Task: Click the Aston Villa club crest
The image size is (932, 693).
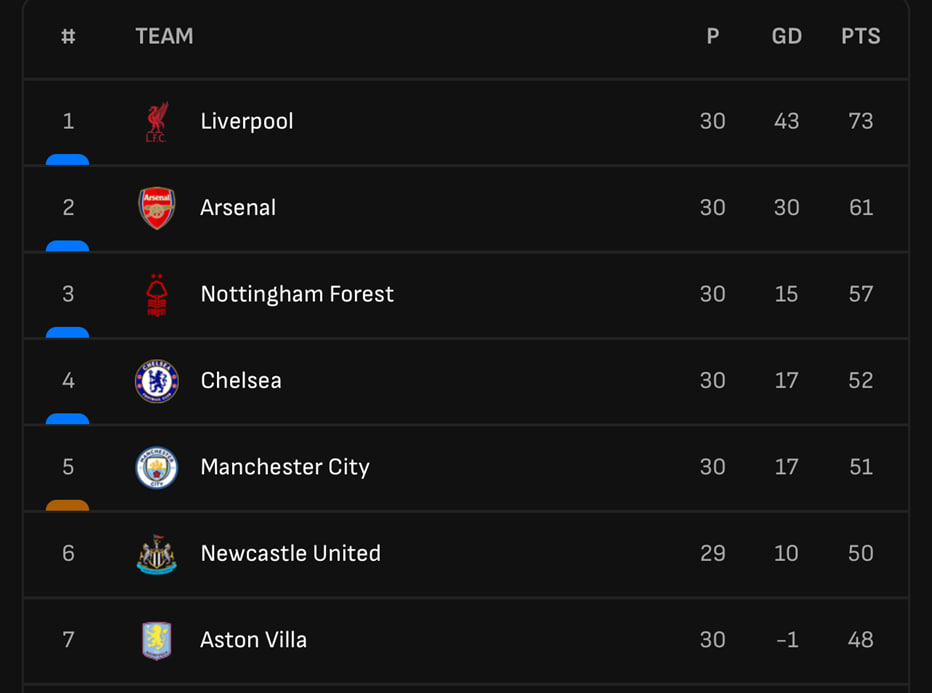Action: tap(157, 641)
